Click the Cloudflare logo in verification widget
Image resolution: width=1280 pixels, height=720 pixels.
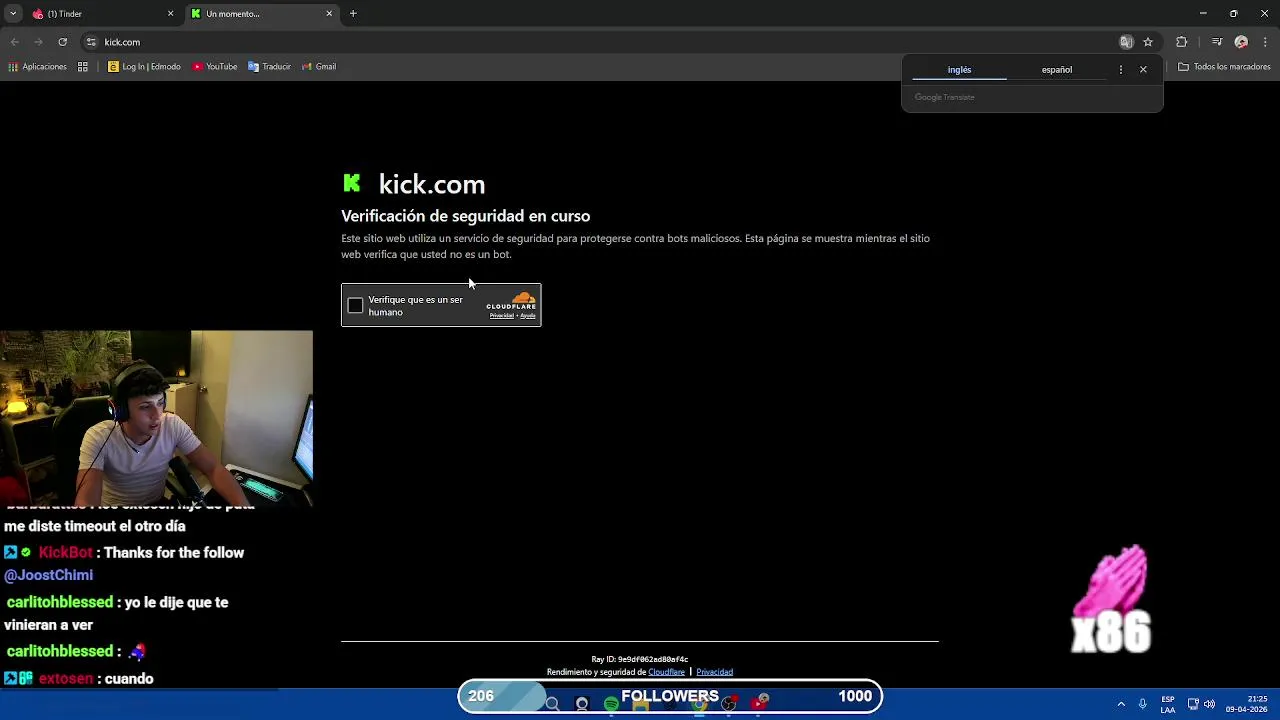511,300
